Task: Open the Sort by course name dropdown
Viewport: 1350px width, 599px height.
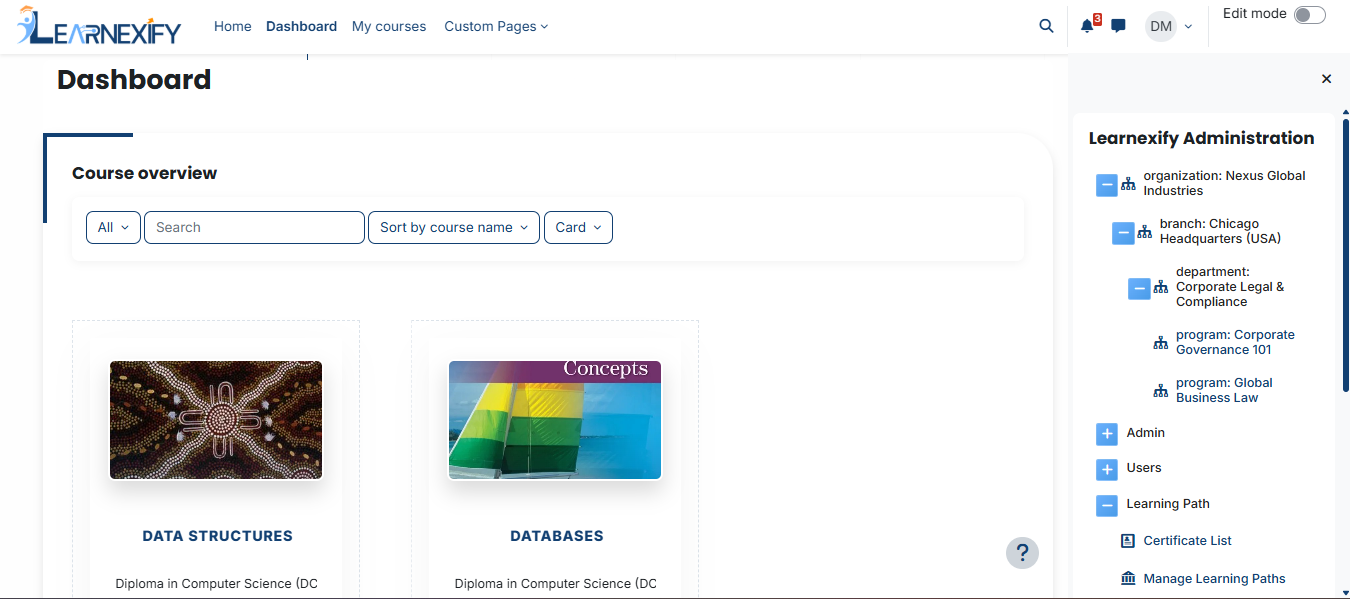Action: pyautogui.click(x=454, y=228)
